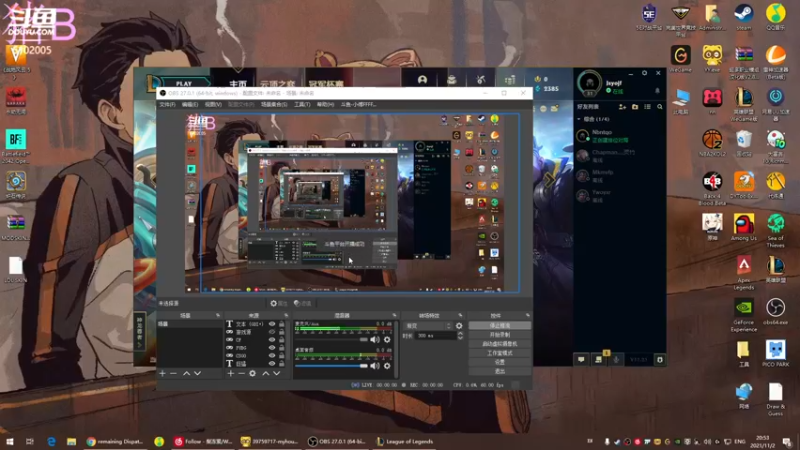Adjust transition duration stepper arrows
Screen dimensions: 800x450
point(460,335)
